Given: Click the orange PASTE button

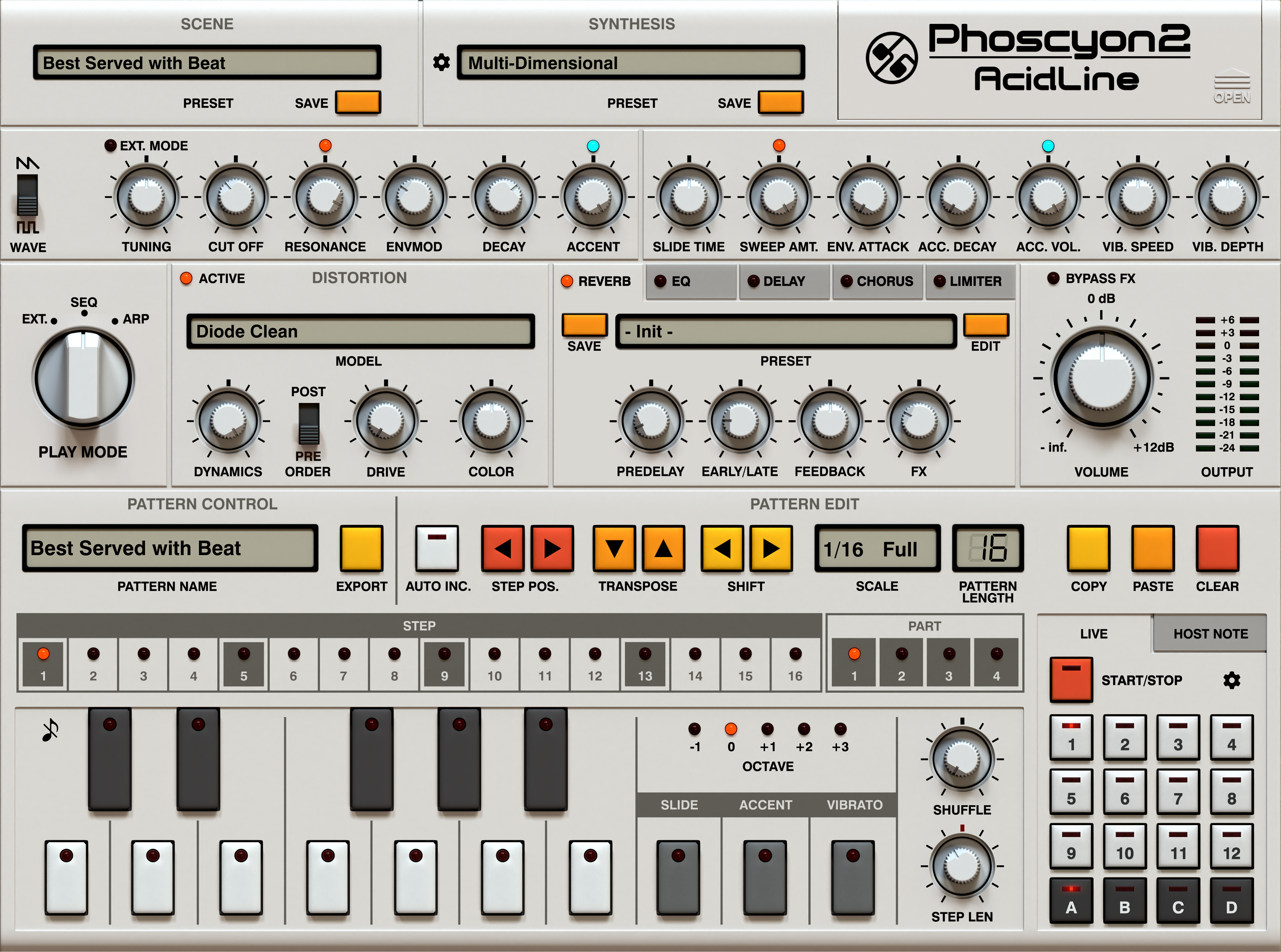Looking at the screenshot, I should pos(1153,548).
